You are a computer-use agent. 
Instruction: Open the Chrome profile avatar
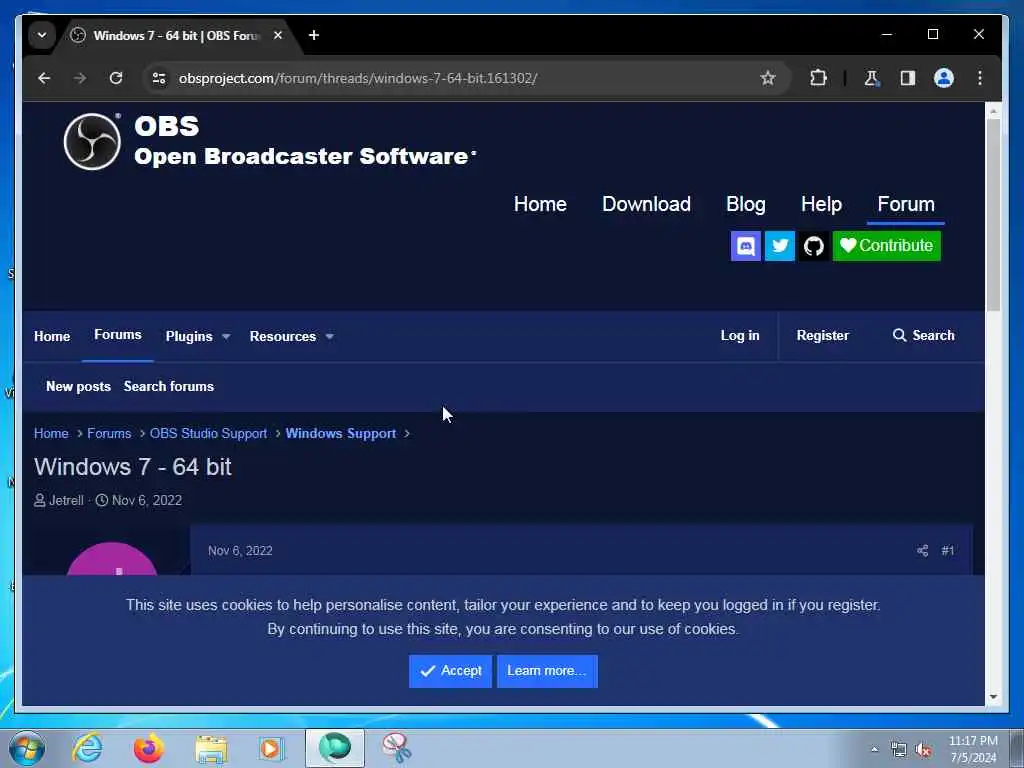pos(944,78)
